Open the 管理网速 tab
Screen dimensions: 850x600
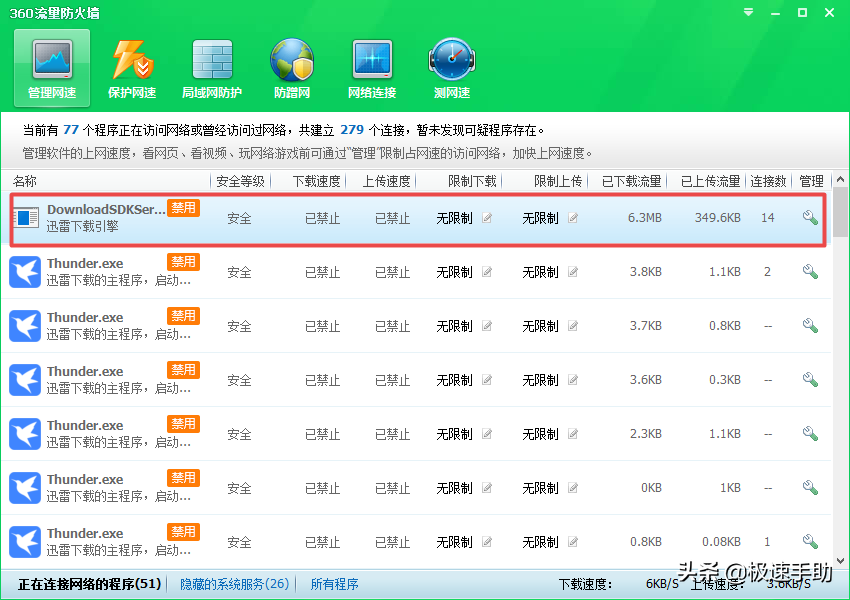pyautogui.click(x=52, y=68)
